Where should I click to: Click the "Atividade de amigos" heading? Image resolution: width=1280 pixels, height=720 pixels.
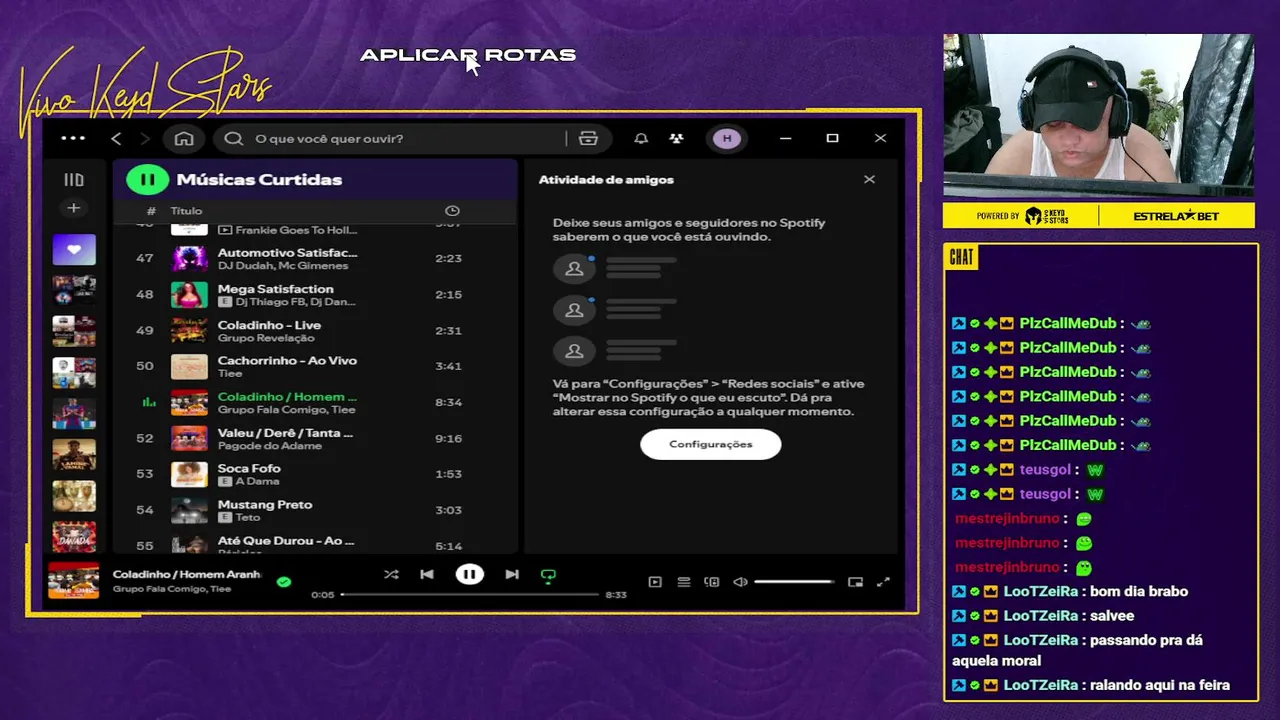click(606, 180)
